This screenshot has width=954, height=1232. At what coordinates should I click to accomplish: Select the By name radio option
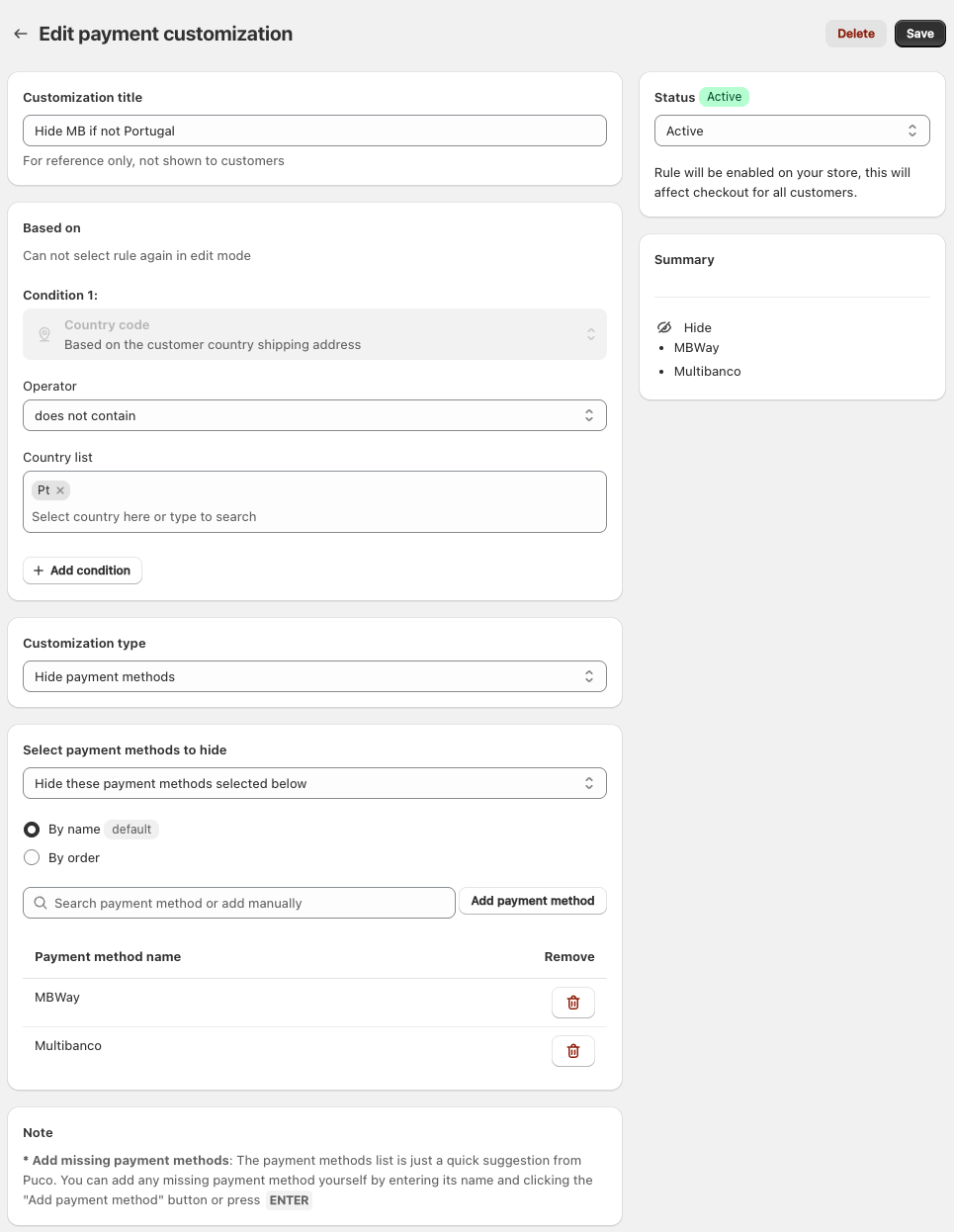(32, 830)
